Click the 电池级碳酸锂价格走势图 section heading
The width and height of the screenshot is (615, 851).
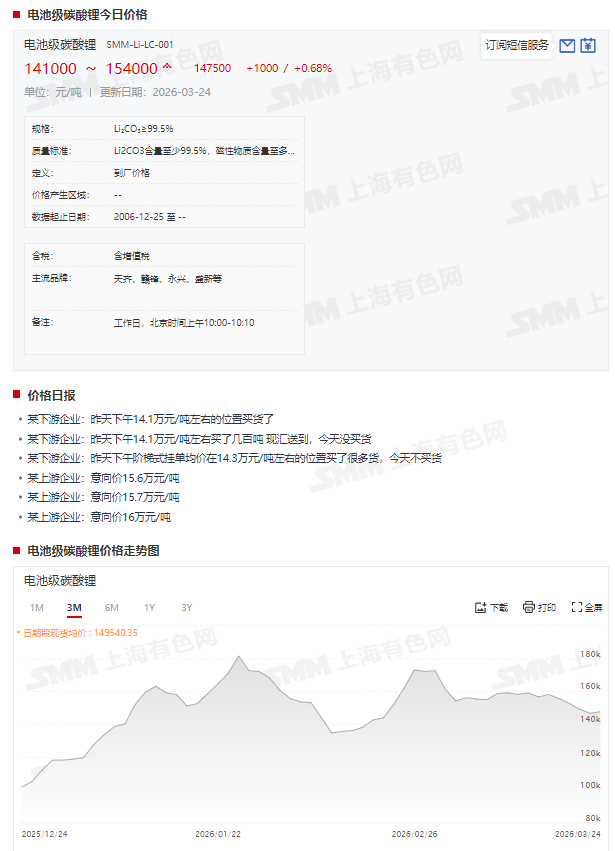[93, 551]
